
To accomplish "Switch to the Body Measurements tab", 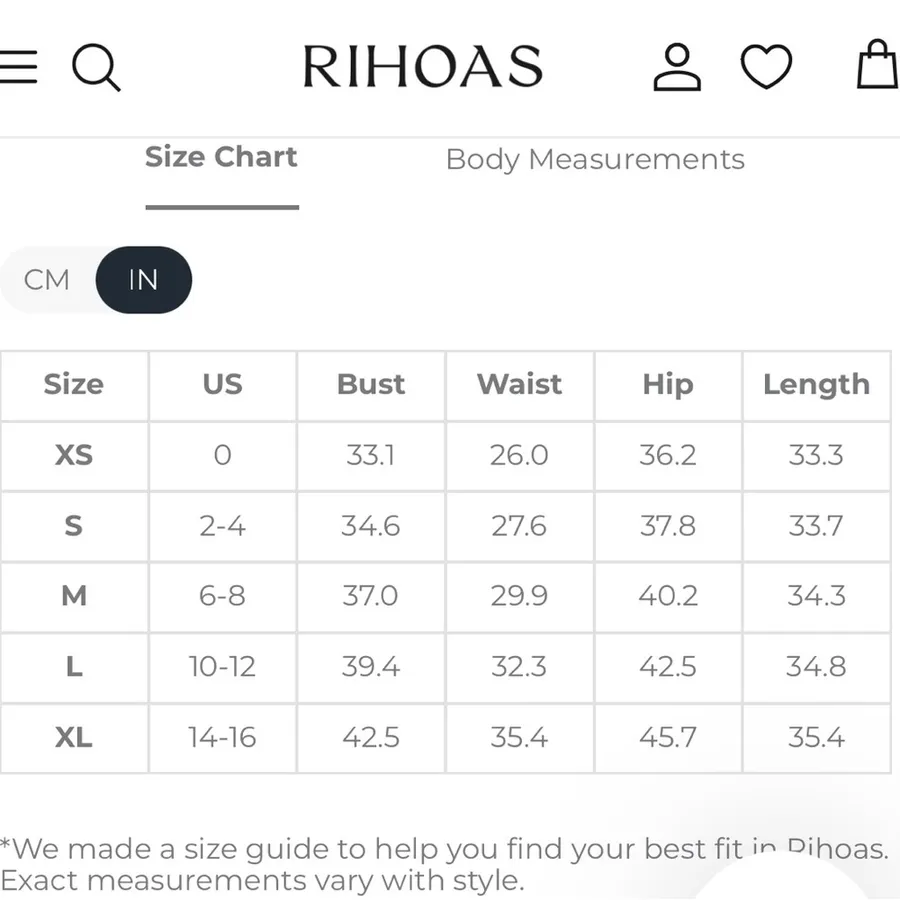I will pos(595,160).
